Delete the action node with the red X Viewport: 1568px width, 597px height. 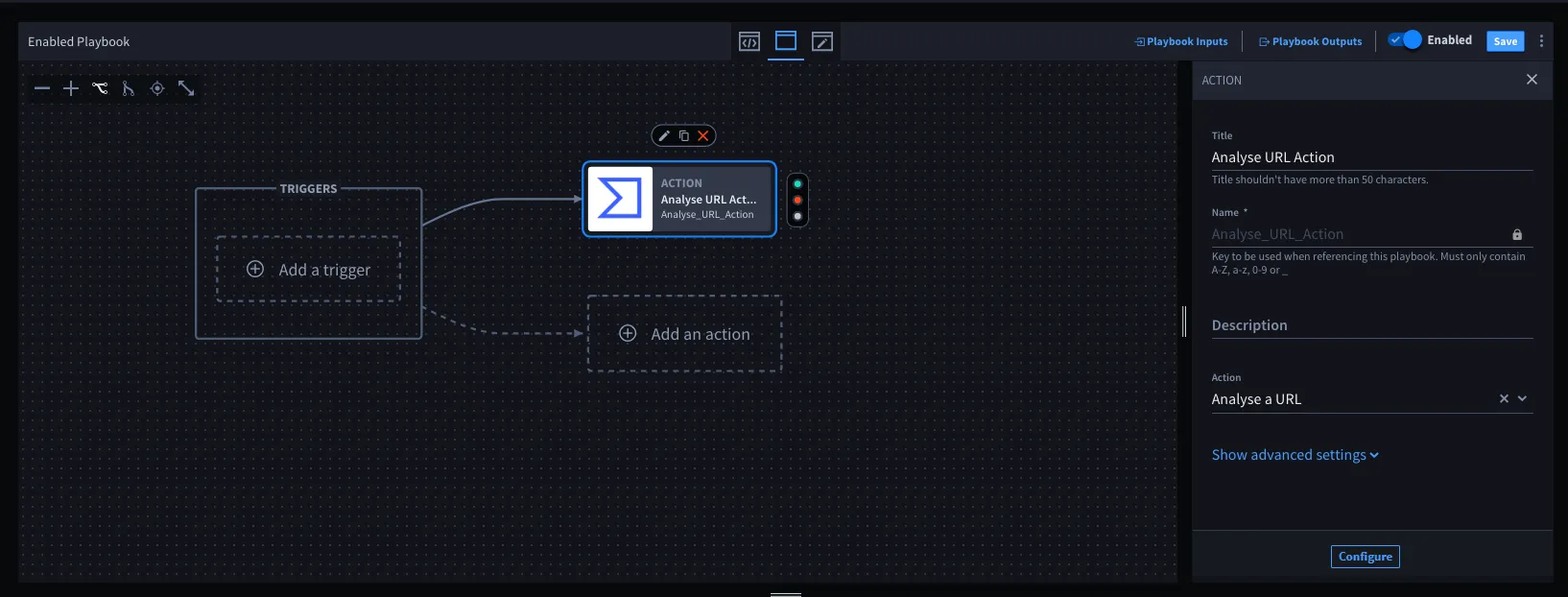pos(703,136)
